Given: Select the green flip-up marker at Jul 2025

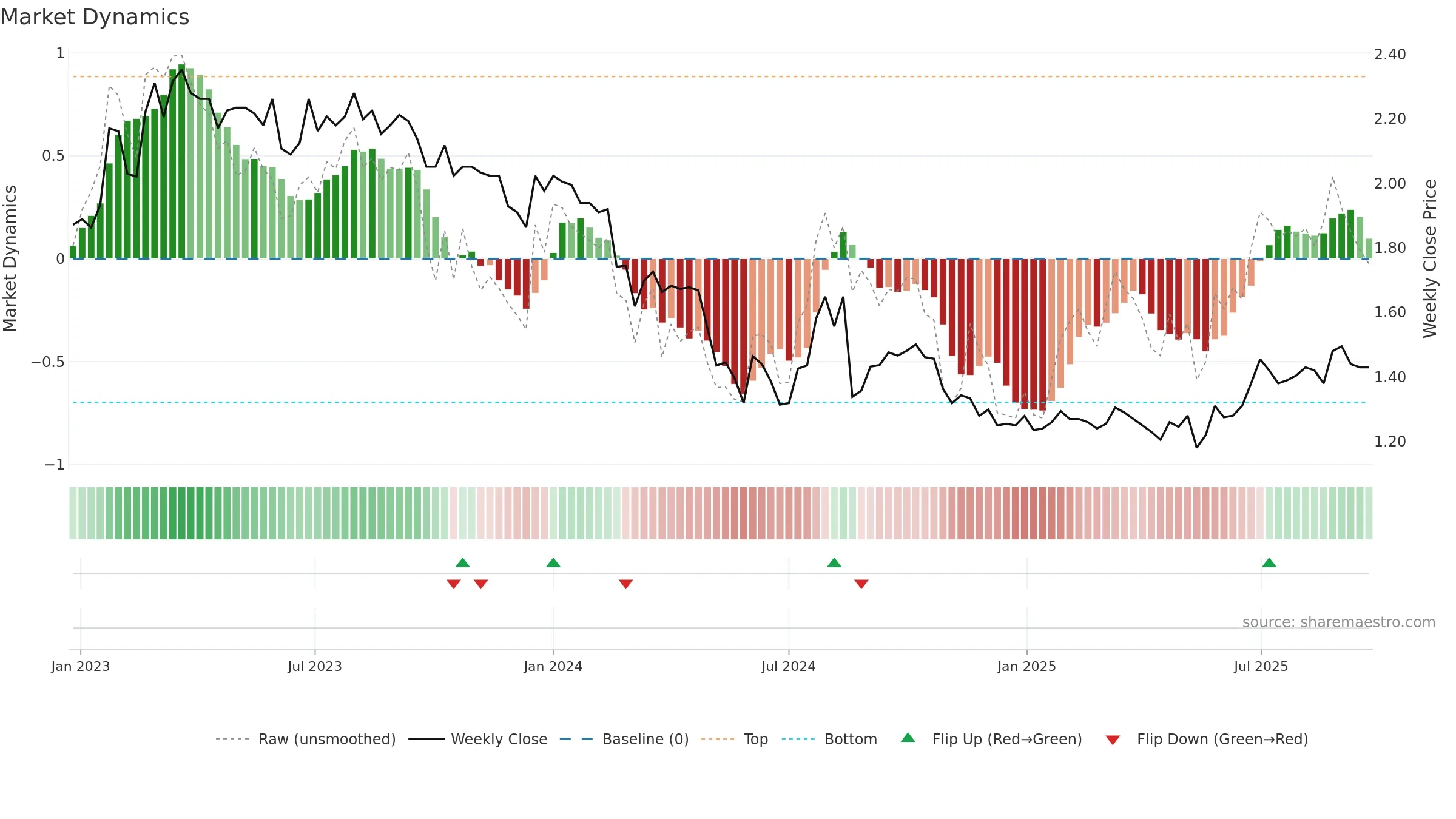Looking at the screenshot, I should (x=1269, y=562).
